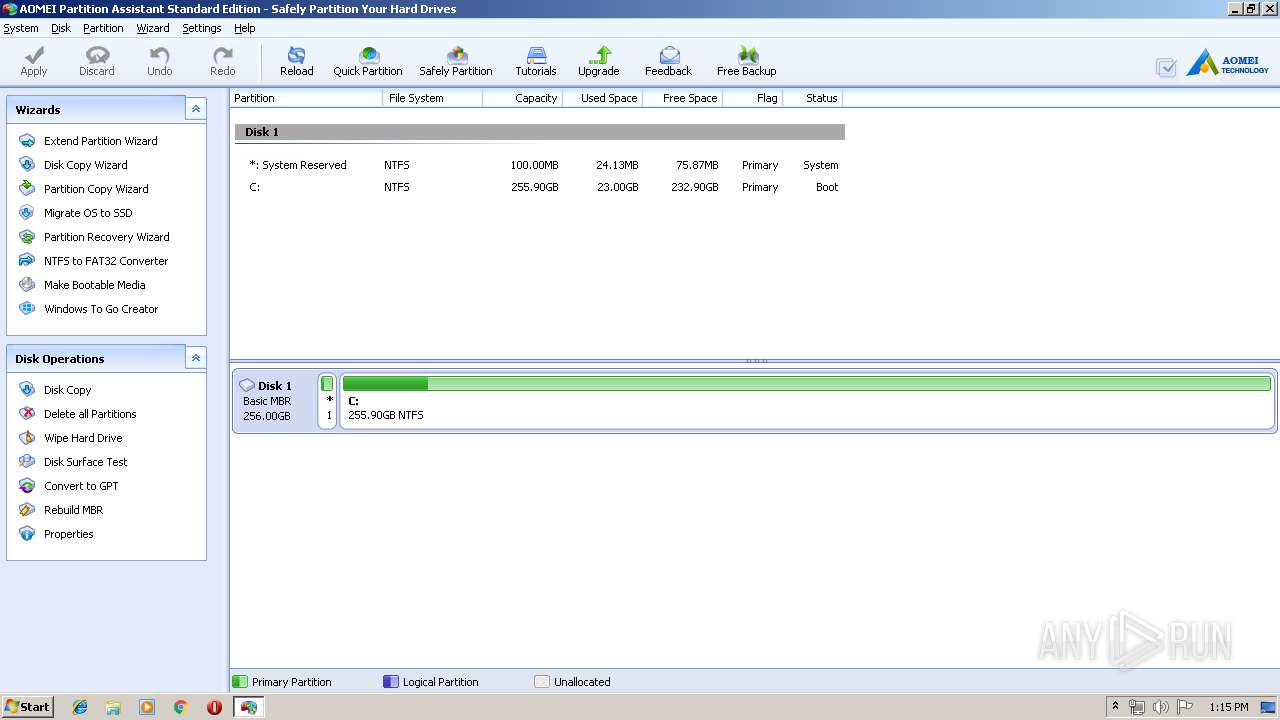Open Make Bootable Media wizard
The image size is (1280, 720).
pyautogui.click(x=94, y=285)
